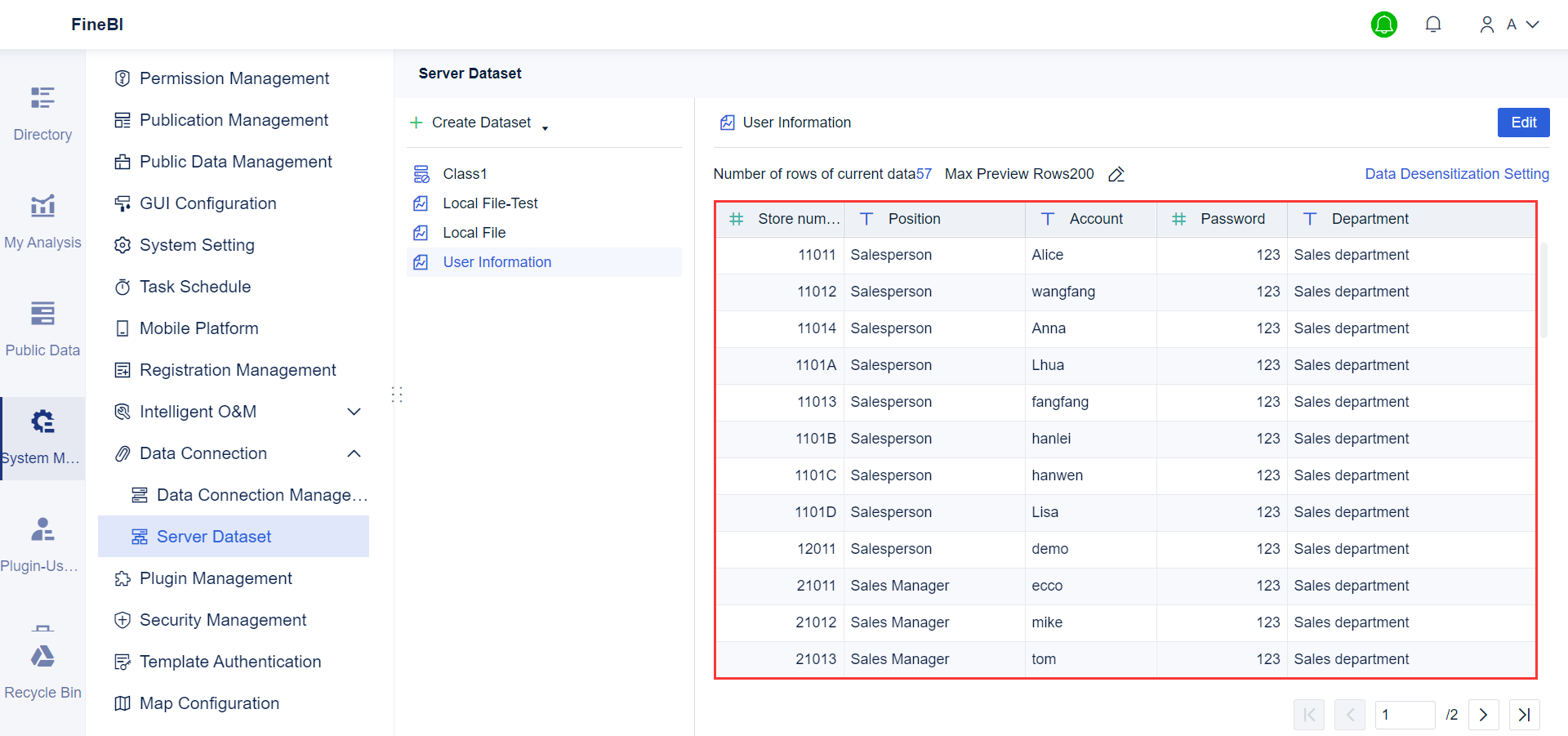Go to next preview page arrow

point(1483,715)
